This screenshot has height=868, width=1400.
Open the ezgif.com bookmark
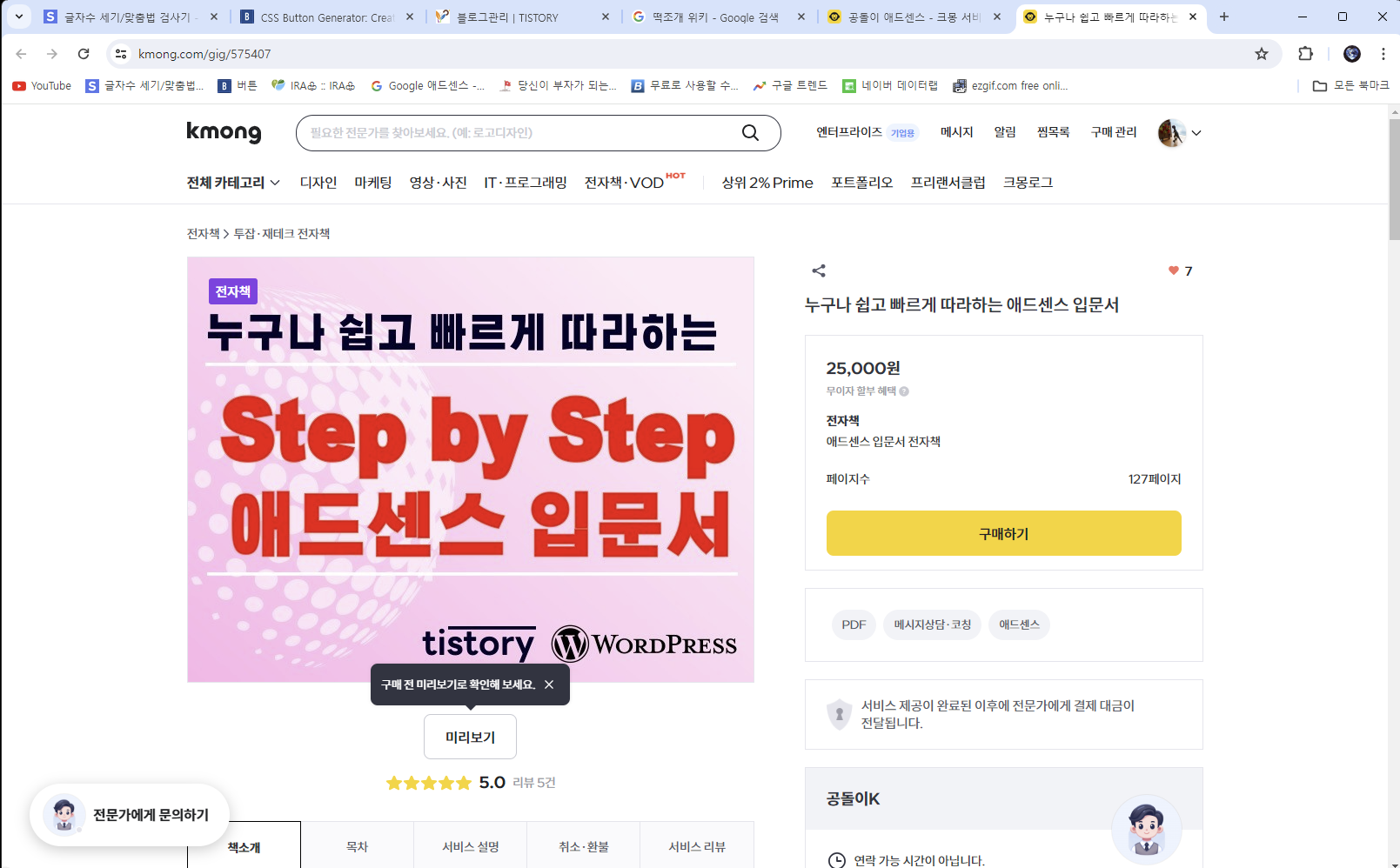(x=1010, y=85)
